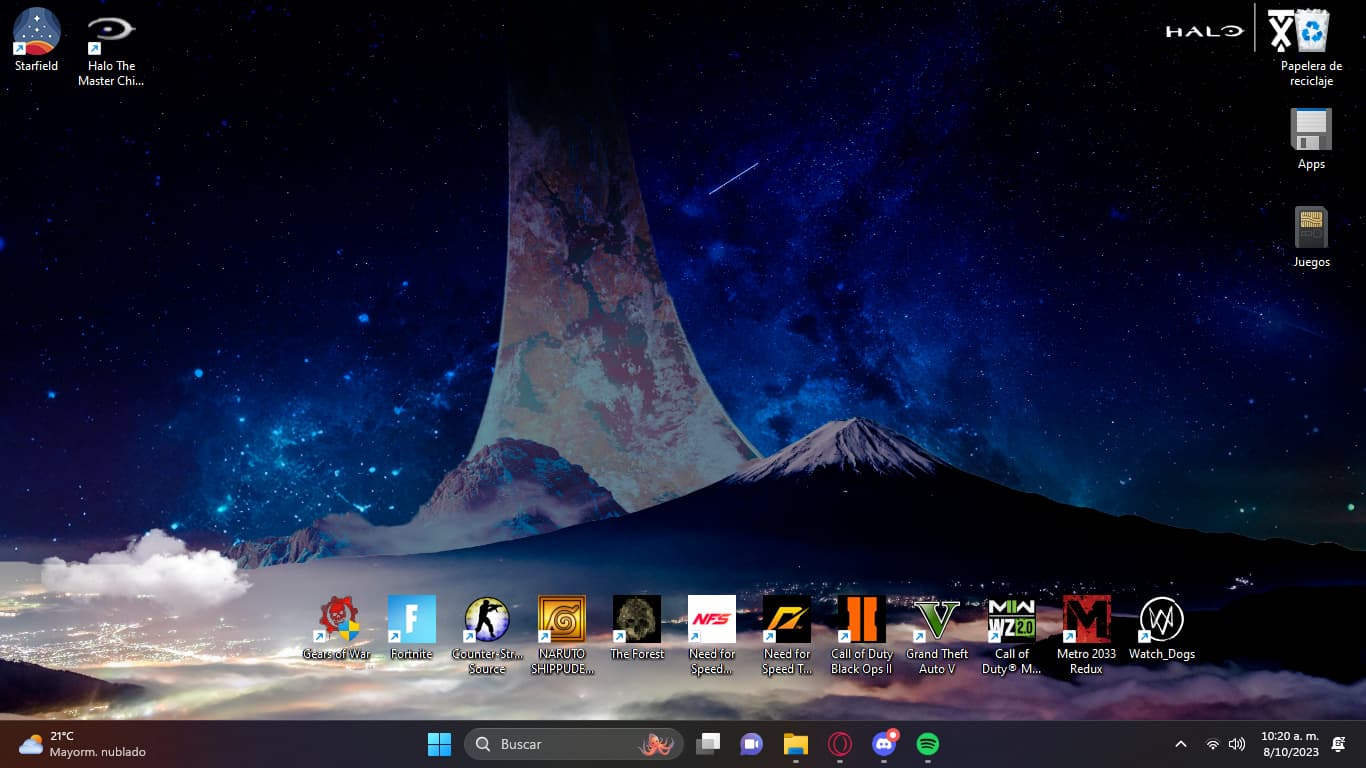Select The Forest game shortcut
The image size is (1366, 768).
point(637,628)
